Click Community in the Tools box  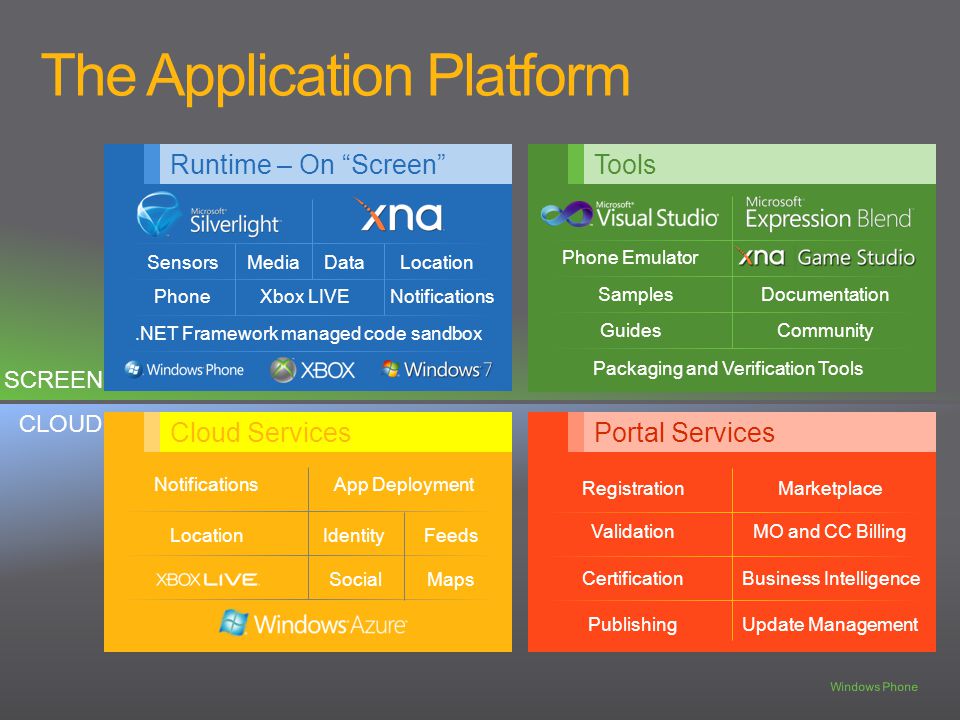825,331
